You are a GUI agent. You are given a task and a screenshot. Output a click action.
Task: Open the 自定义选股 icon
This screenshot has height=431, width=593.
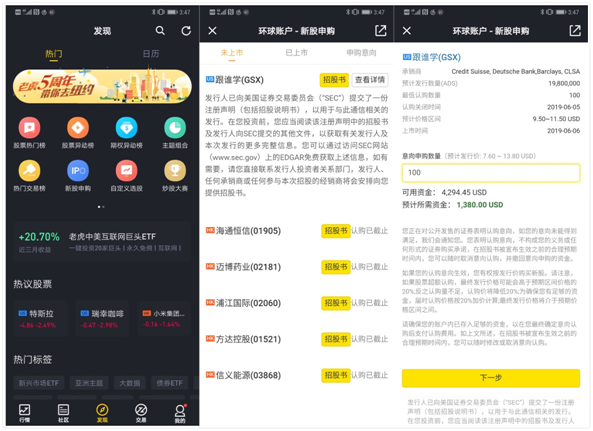pyautogui.click(x=126, y=171)
